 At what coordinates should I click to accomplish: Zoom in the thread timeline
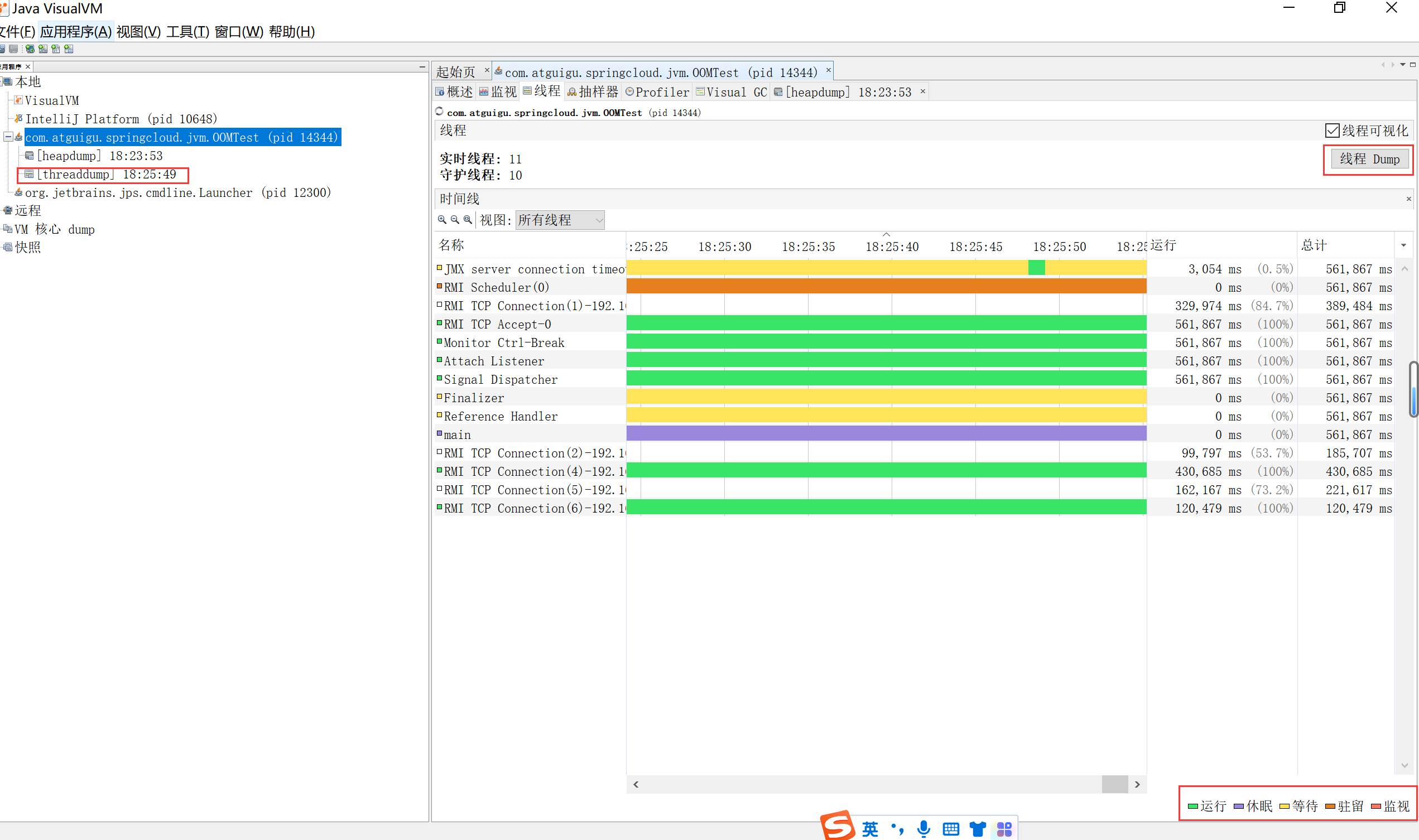pos(442,220)
